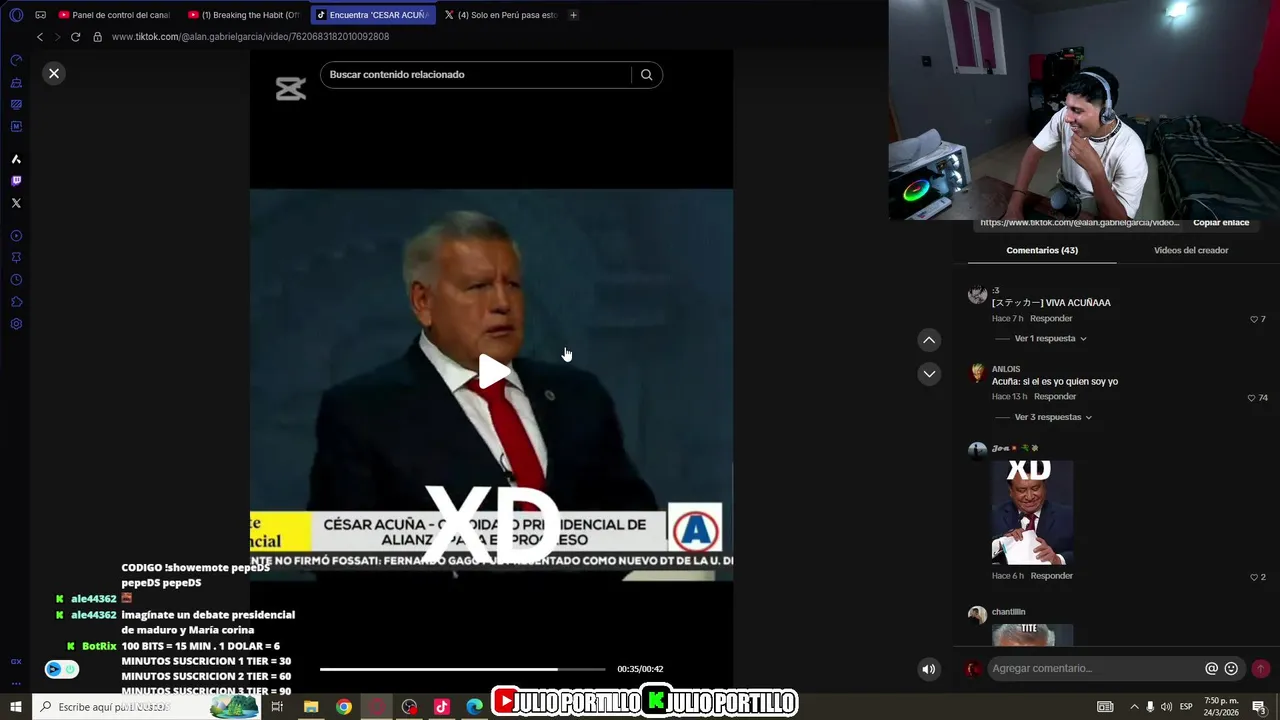
Task: Select the 'Comentarios (43)' tab
Action: point(1041,250)
